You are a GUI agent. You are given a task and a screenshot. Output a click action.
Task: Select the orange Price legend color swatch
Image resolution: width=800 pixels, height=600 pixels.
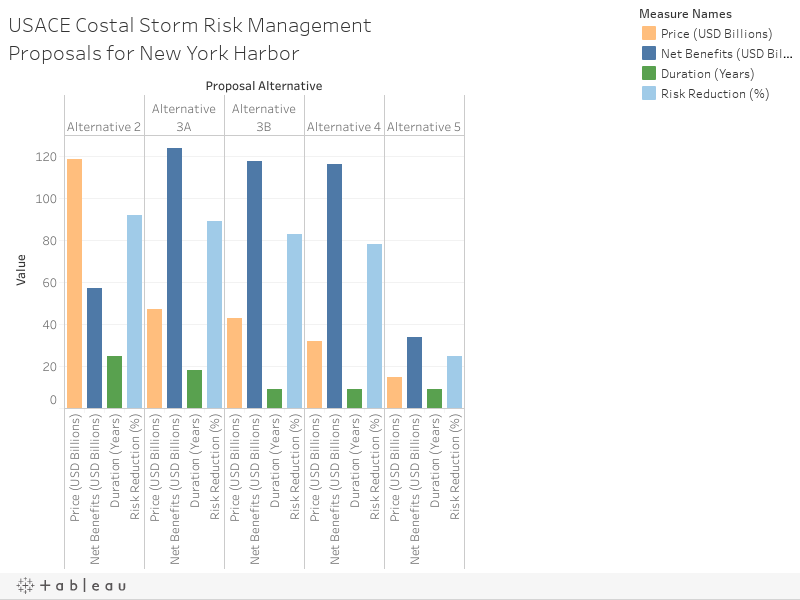(x=647, y=34)
